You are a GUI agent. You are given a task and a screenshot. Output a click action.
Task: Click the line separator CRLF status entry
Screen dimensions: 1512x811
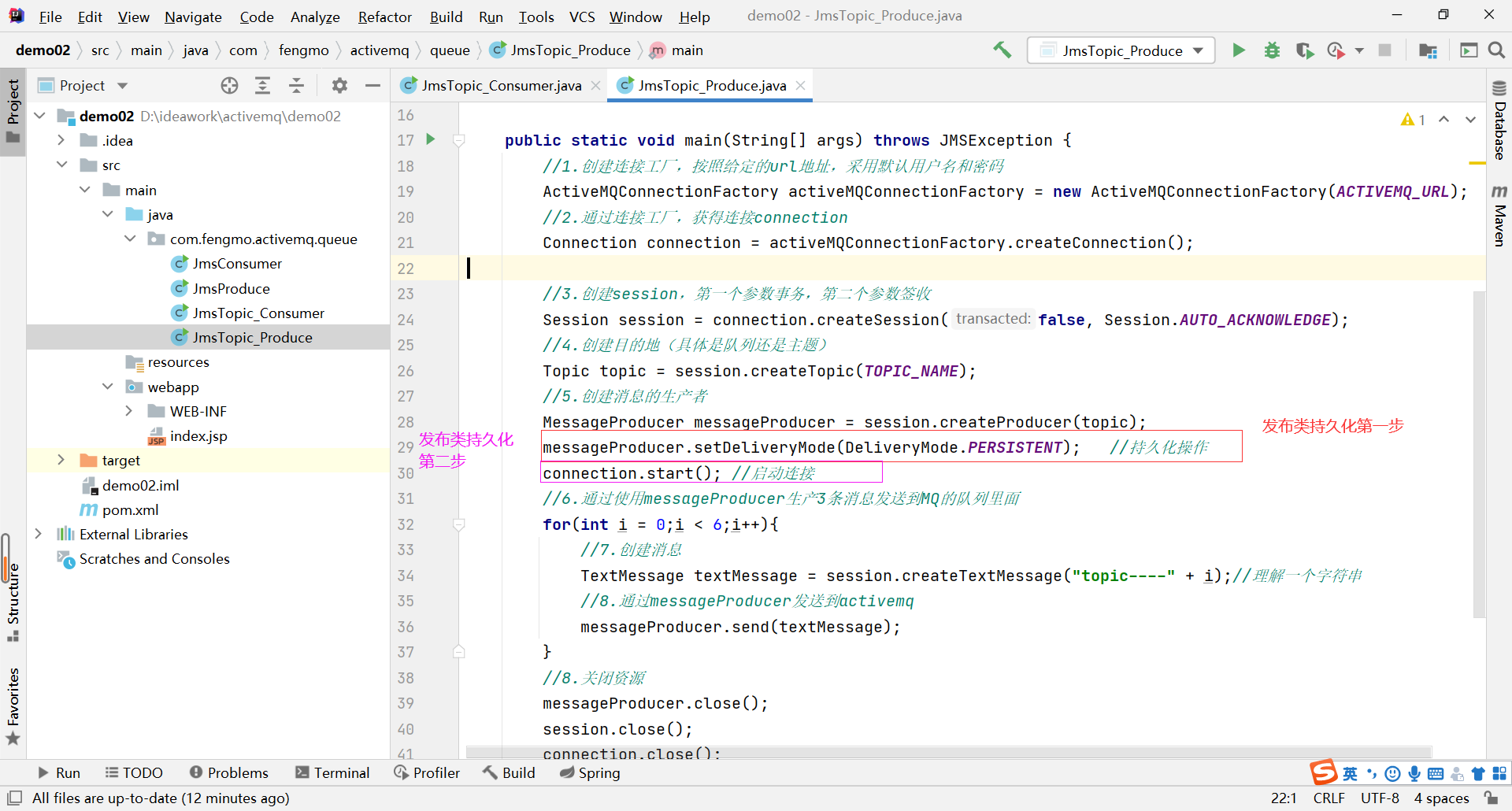pyautogui.click(x=1329, y=798)
